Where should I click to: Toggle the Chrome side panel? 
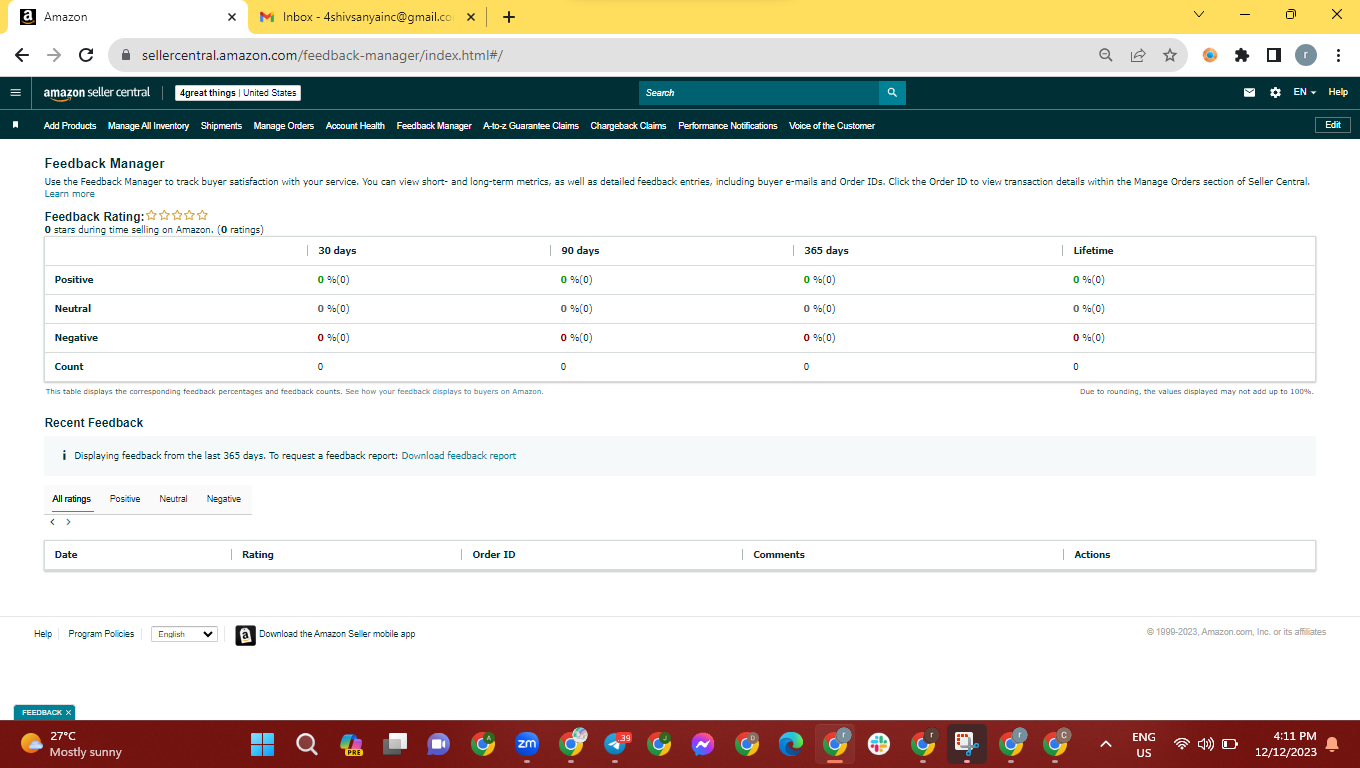[1274, 55]
